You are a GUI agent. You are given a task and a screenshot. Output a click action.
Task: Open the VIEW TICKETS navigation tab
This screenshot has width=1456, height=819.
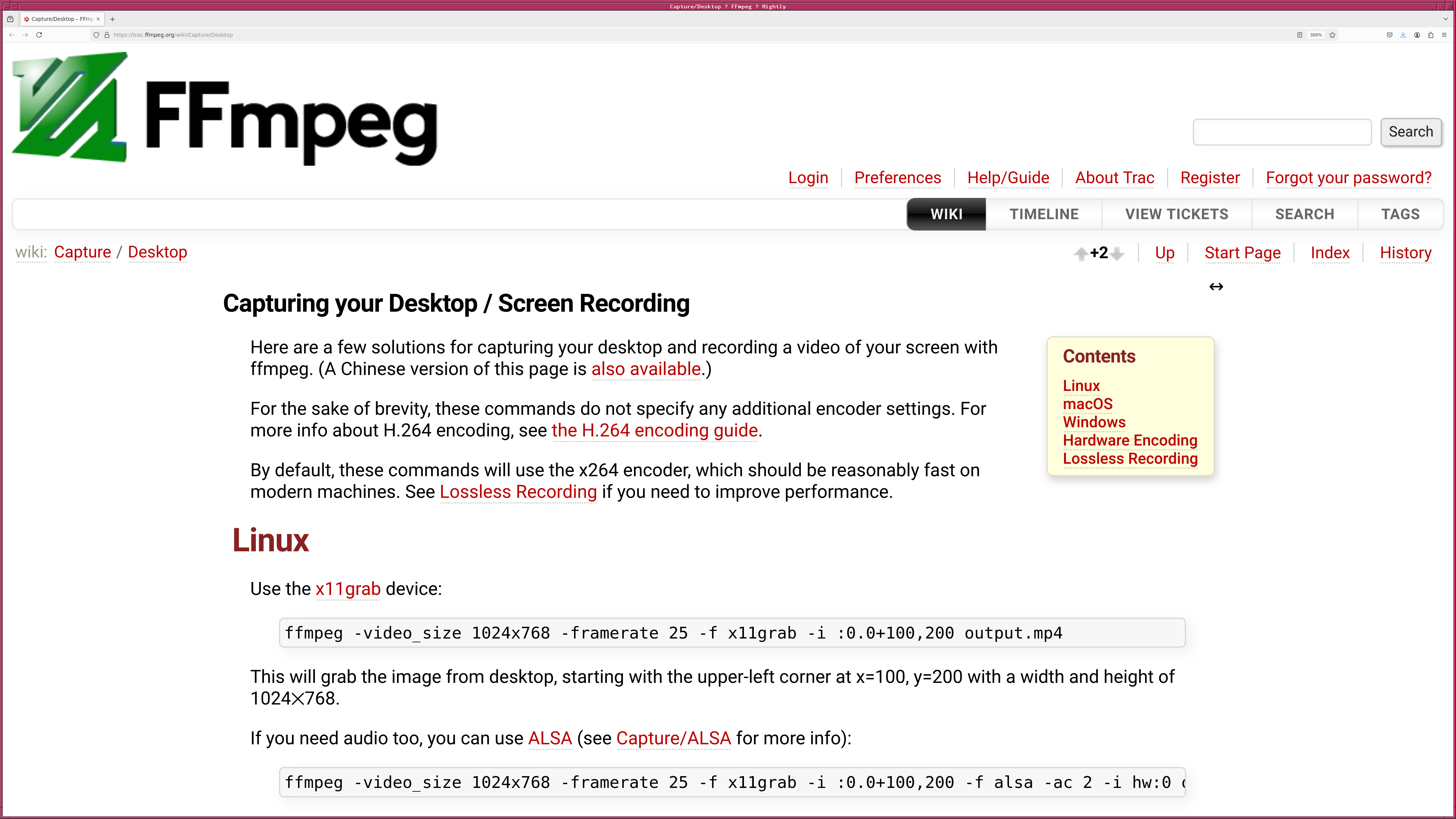coord(1176,214)
